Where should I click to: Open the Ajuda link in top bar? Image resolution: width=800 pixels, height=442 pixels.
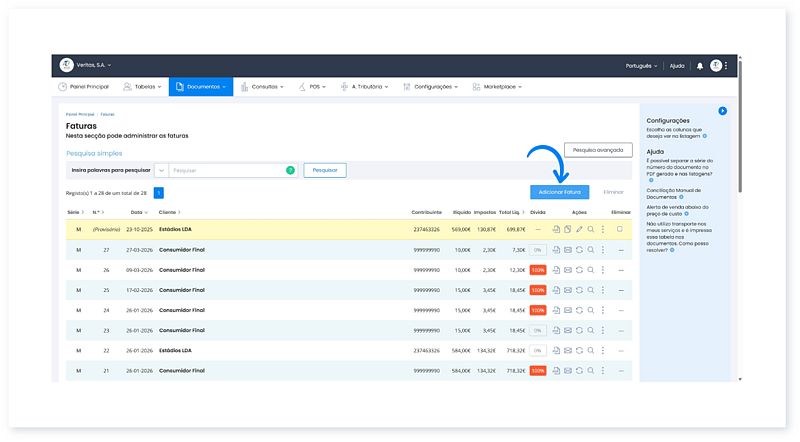point(677,66)
